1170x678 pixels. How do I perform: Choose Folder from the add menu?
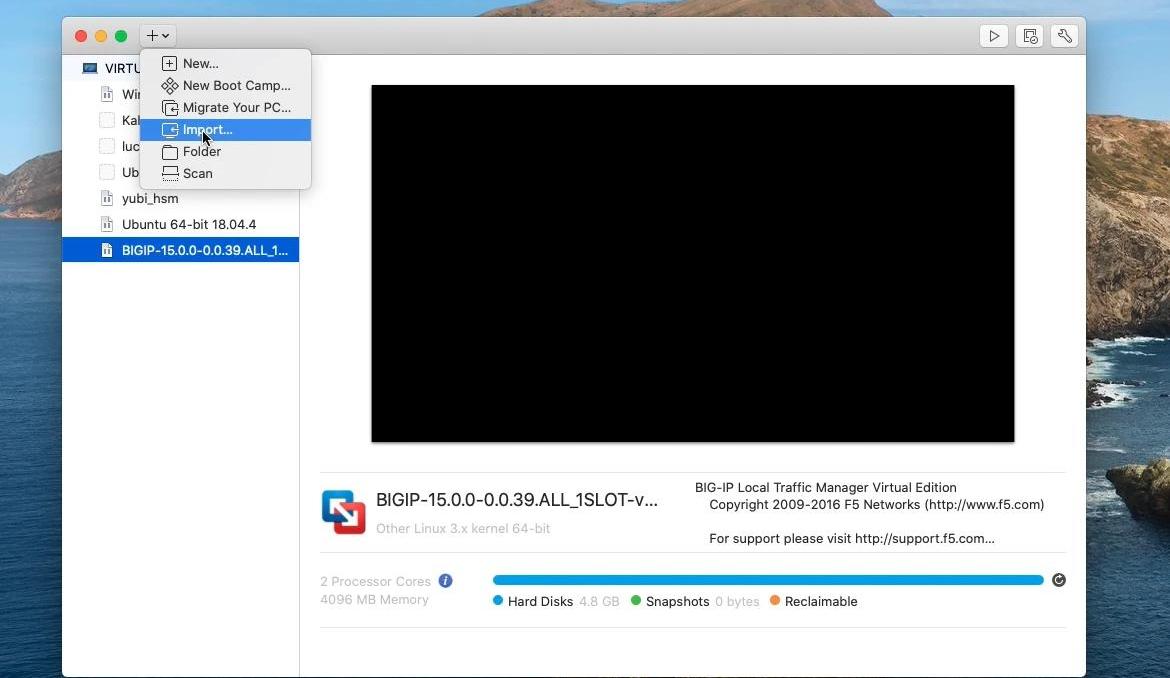point(225,151)
